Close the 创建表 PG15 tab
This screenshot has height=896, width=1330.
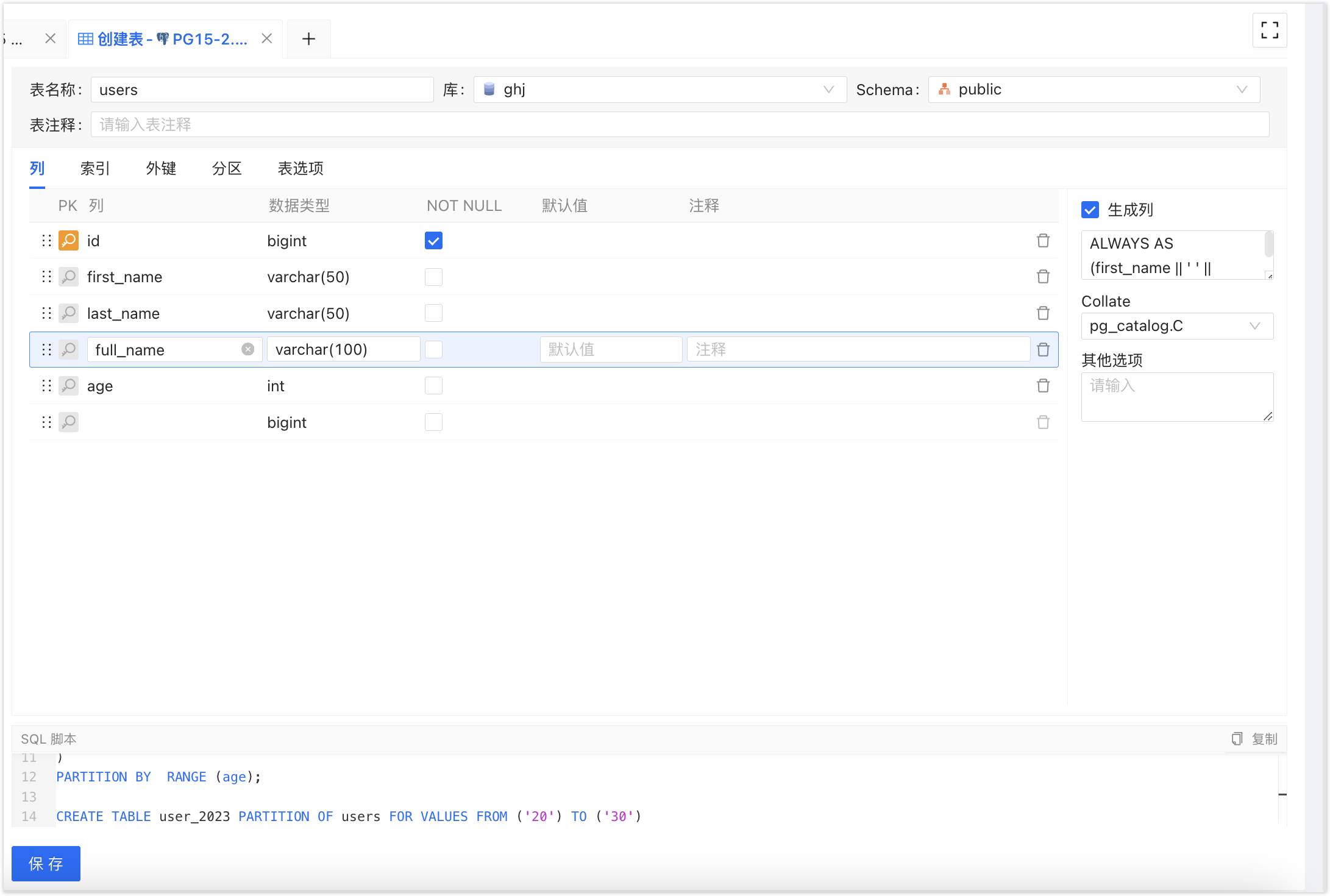click(x=266, y=38)
